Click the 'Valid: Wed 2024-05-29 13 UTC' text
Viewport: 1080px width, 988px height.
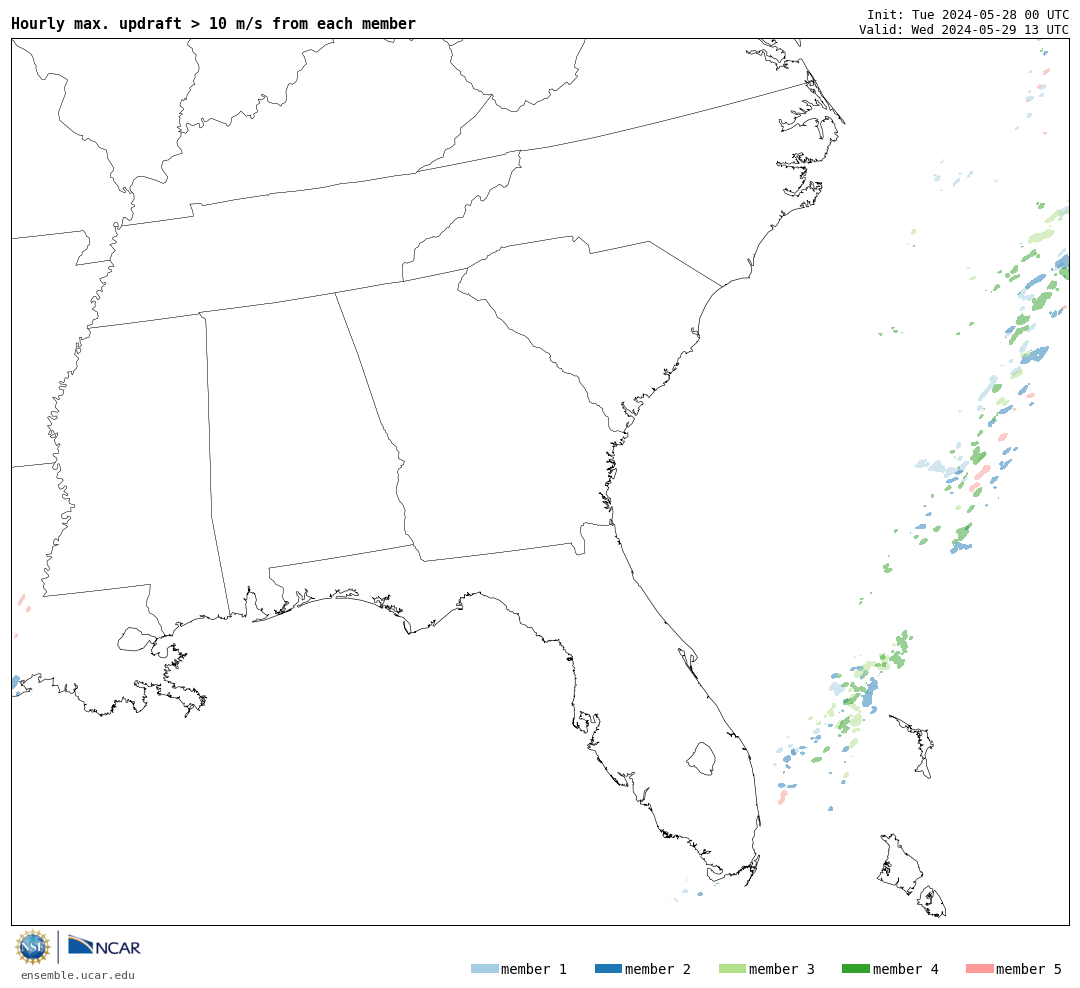(x=964, y=30)
